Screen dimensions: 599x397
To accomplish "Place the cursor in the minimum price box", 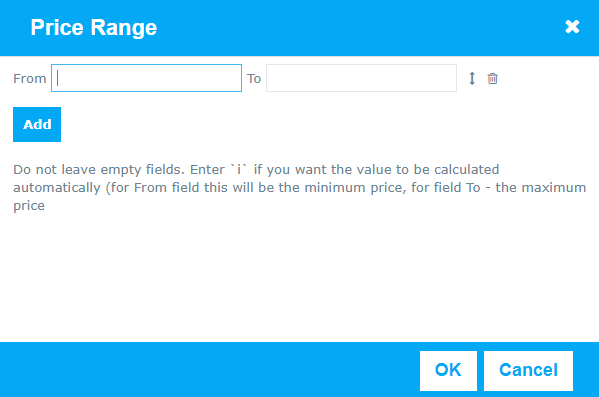I will coord(146,78).
